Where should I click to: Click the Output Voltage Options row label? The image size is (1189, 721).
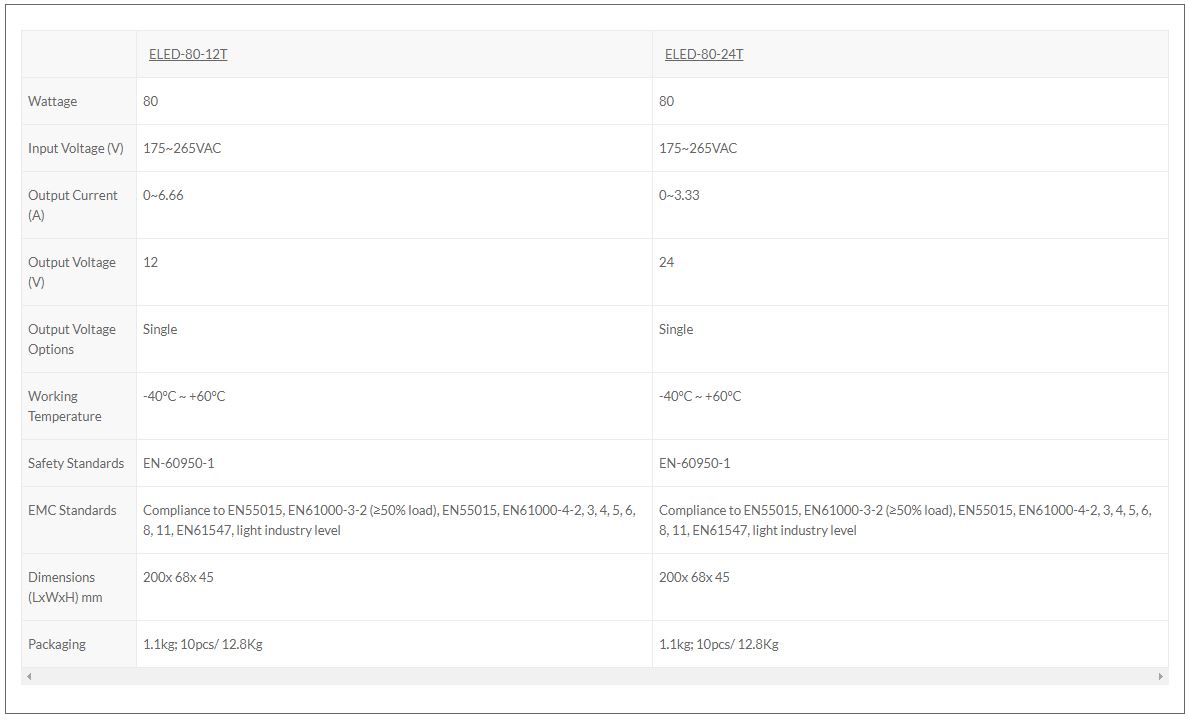(72, 339)
